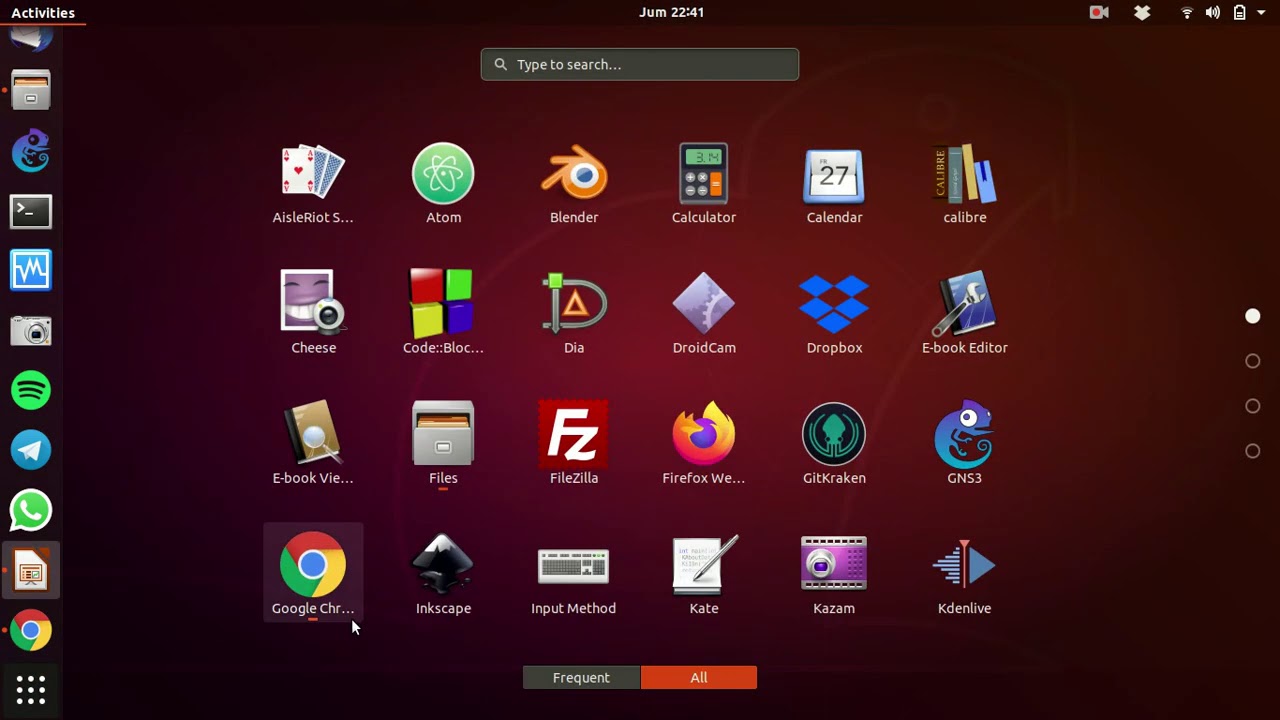Open the camera screenshot icon in the dock
1280x720 pixels.
click(x=31, y=330)
